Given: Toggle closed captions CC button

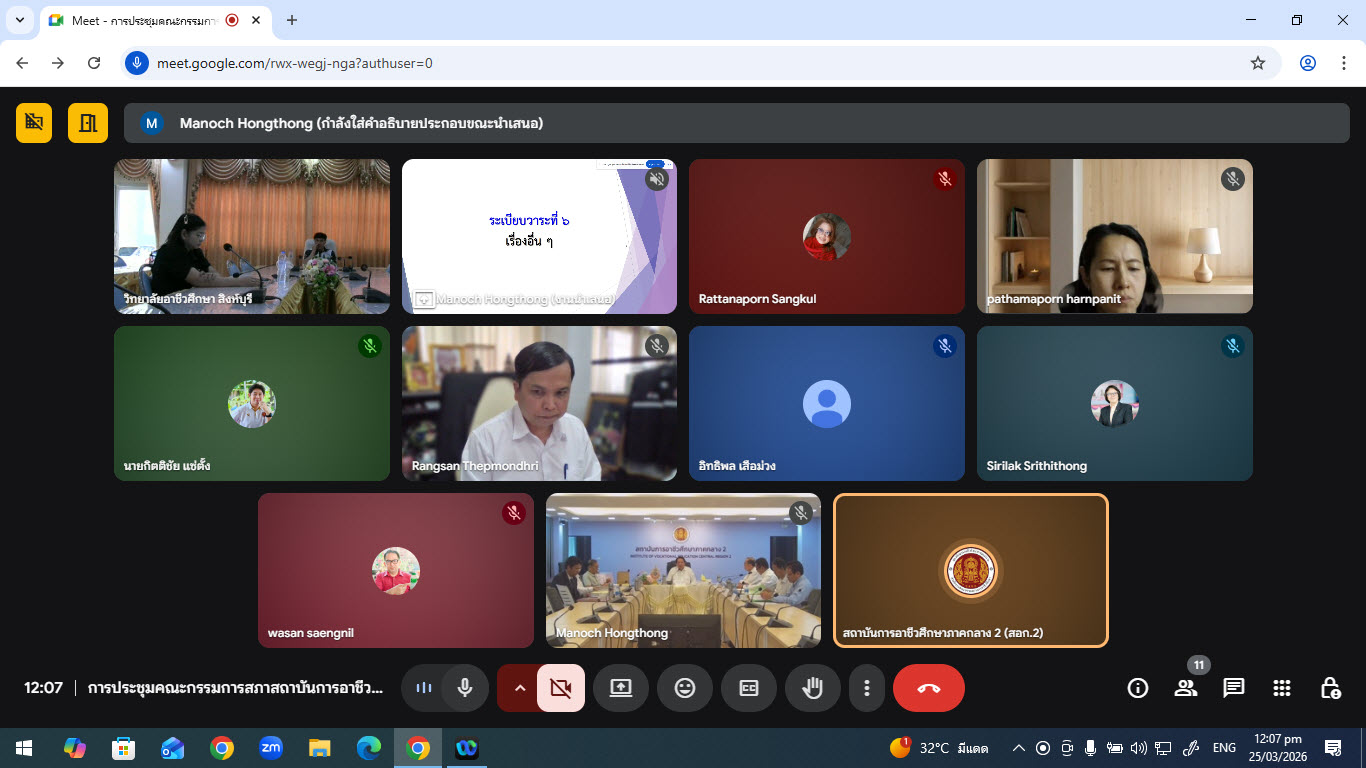Looking at the screenshot, I should tap(748, 688).
